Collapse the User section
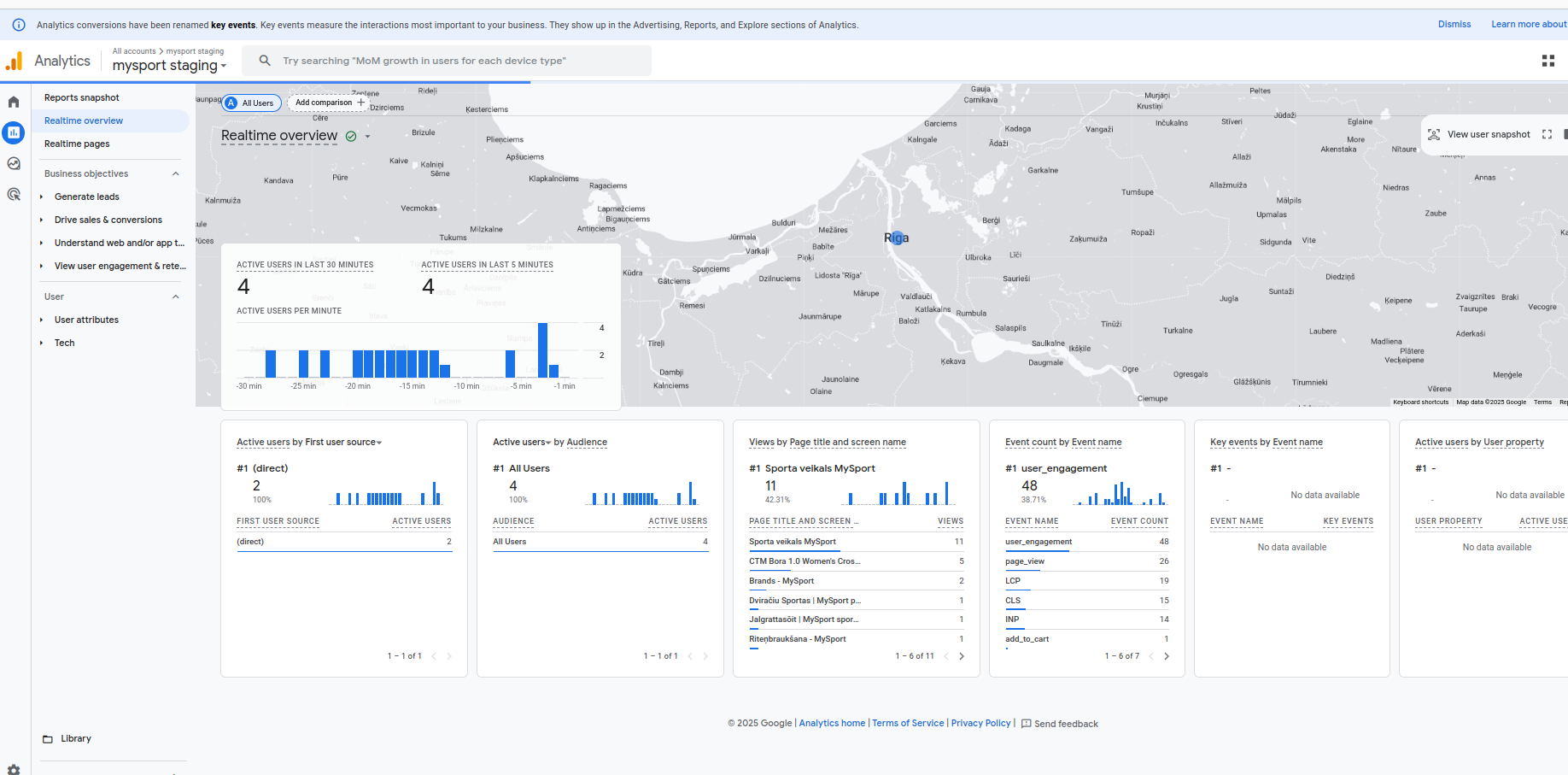 pos(176,296)
